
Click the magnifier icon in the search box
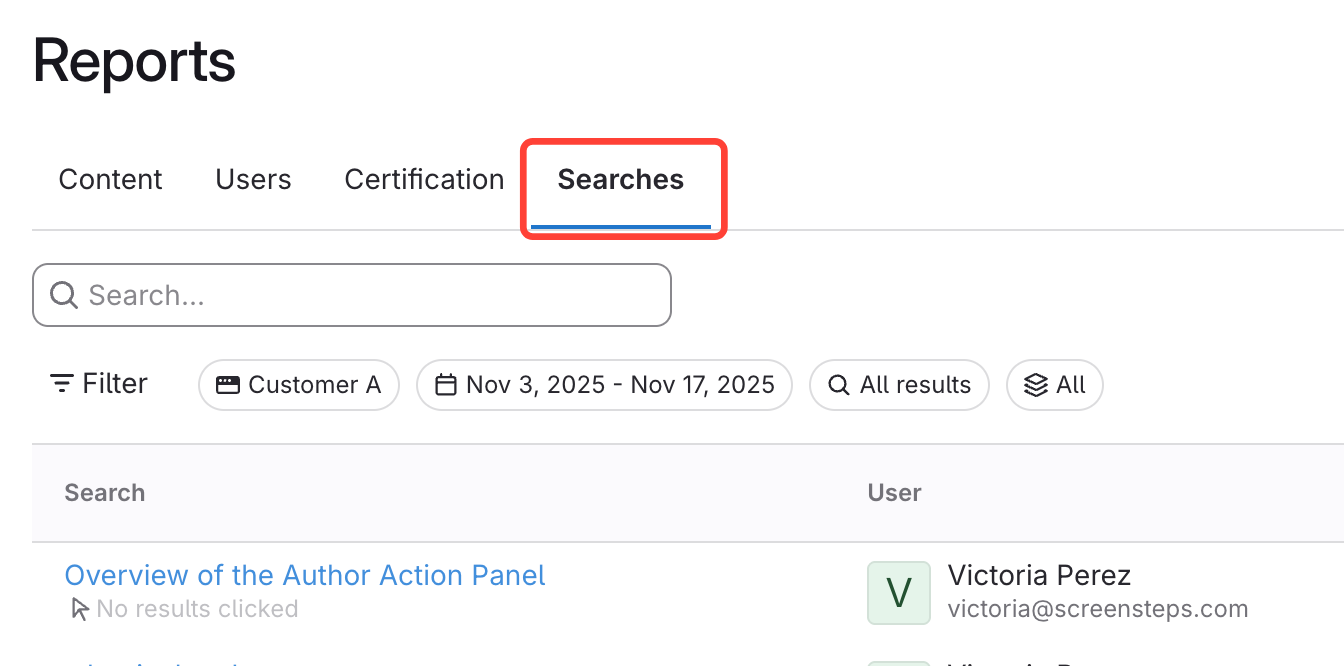pyautogui.click(x=64, y=295)
